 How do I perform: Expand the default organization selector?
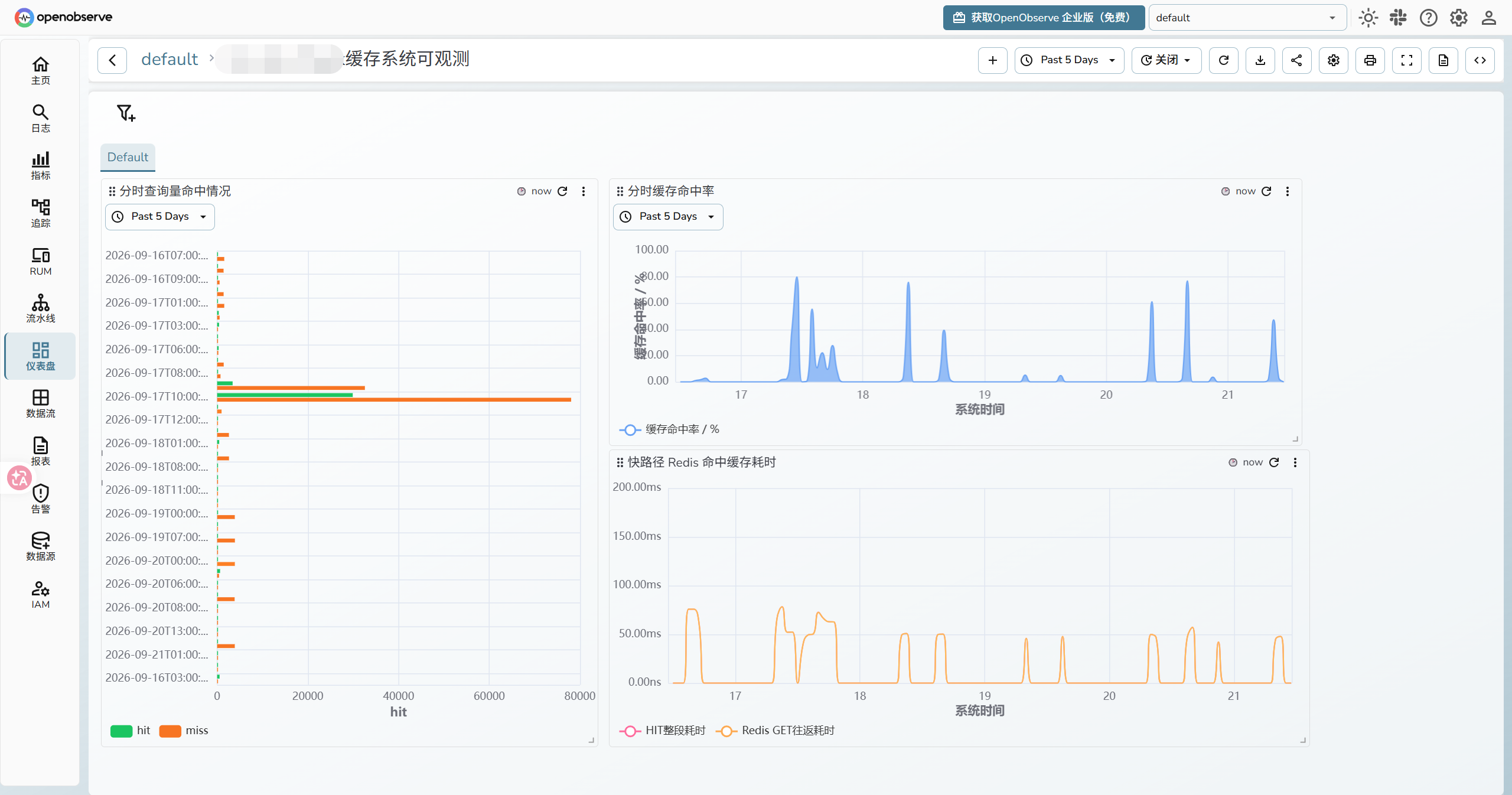tap(1247, 18)
